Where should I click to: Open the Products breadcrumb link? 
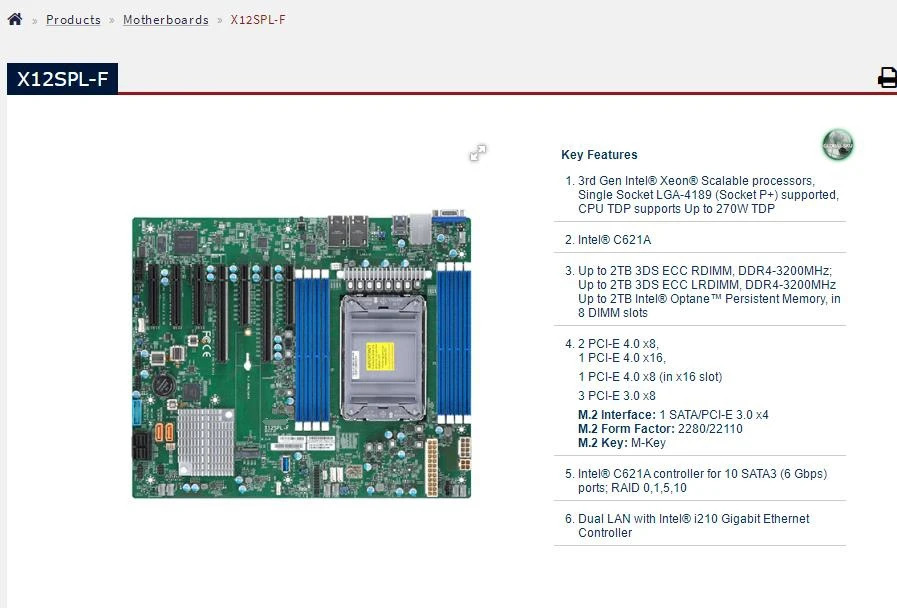coord(73,19)
